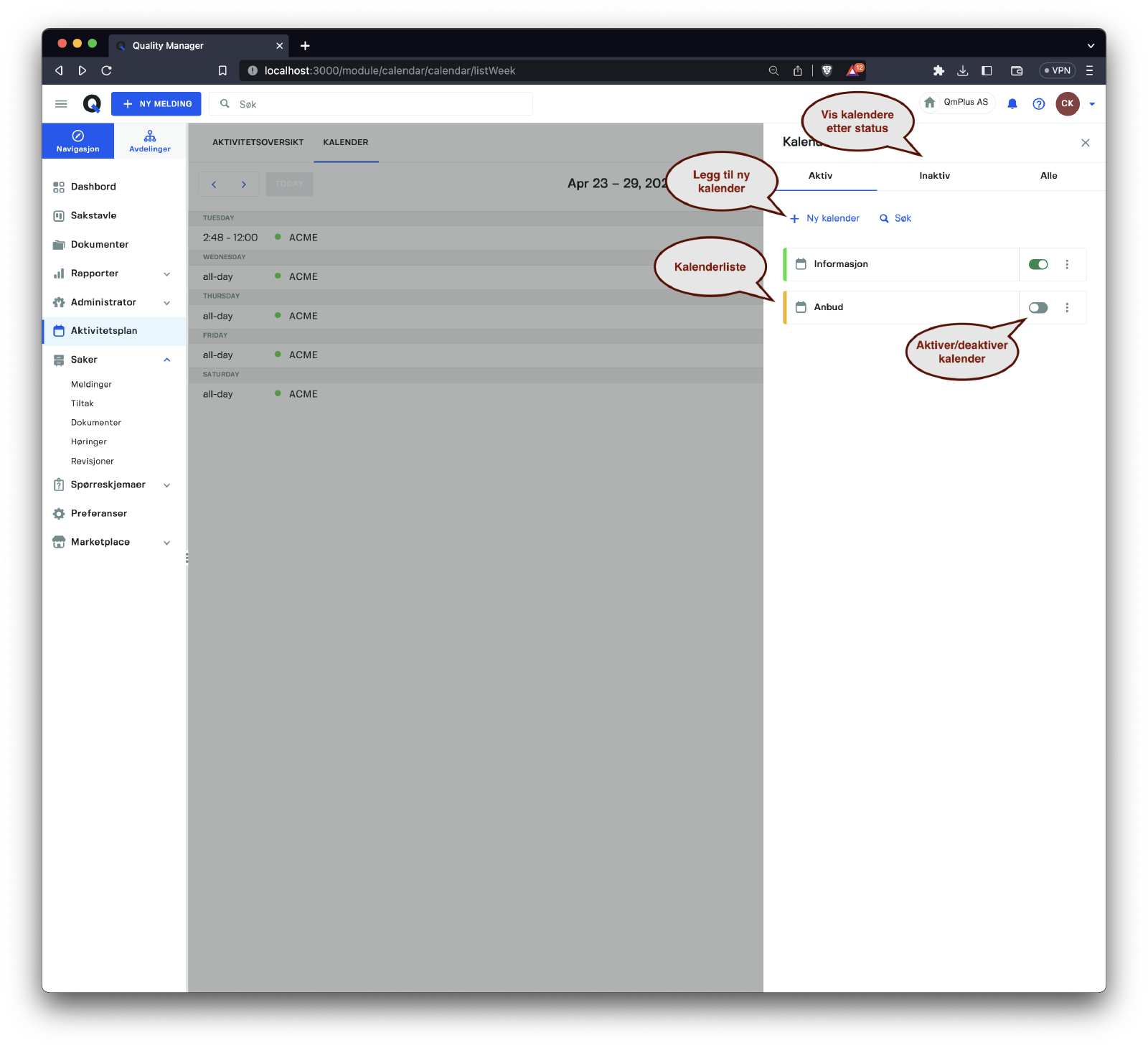The height and width of the screenshot is (1048, 1148).
Task: Go to next week arrow
Action: point(244,184)
